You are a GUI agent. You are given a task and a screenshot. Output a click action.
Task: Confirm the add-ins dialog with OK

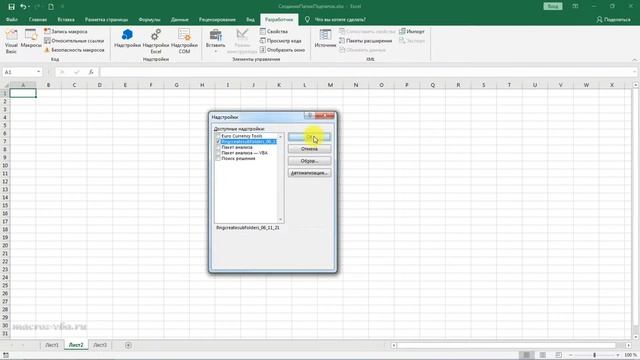coord(309,137)
